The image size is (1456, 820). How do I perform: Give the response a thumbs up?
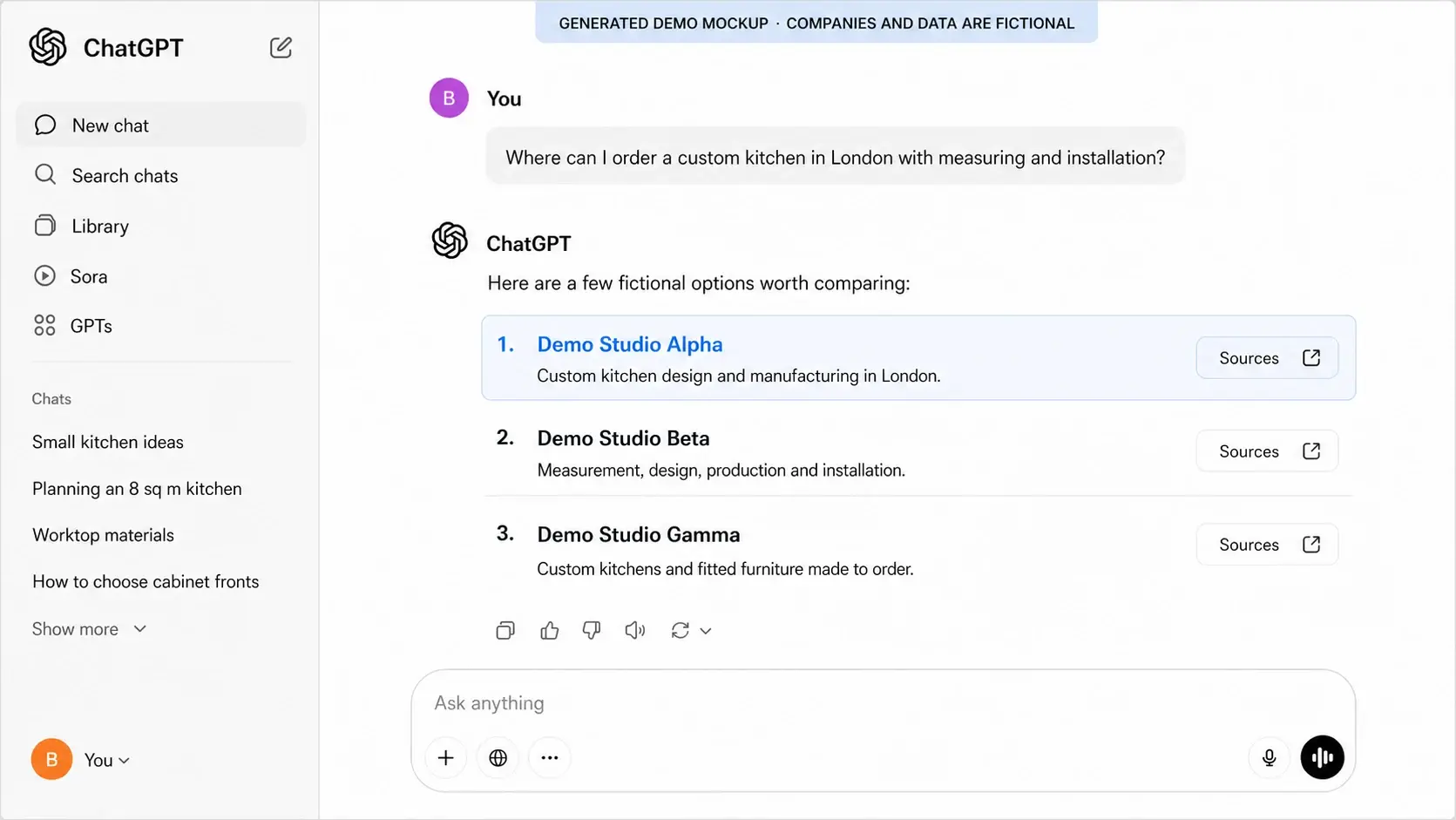point(549,630)
